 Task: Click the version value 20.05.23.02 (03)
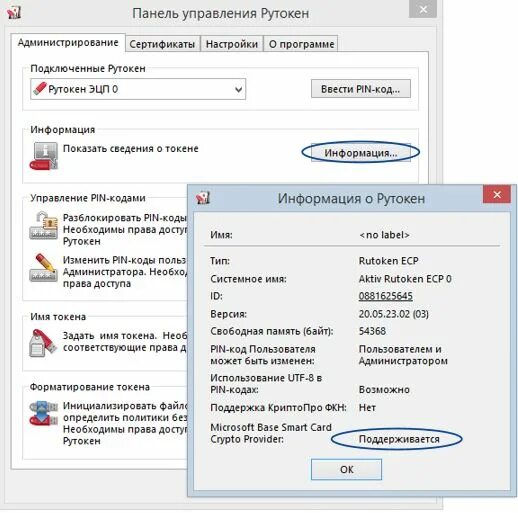pyautogui.click(x=394, y=314)
